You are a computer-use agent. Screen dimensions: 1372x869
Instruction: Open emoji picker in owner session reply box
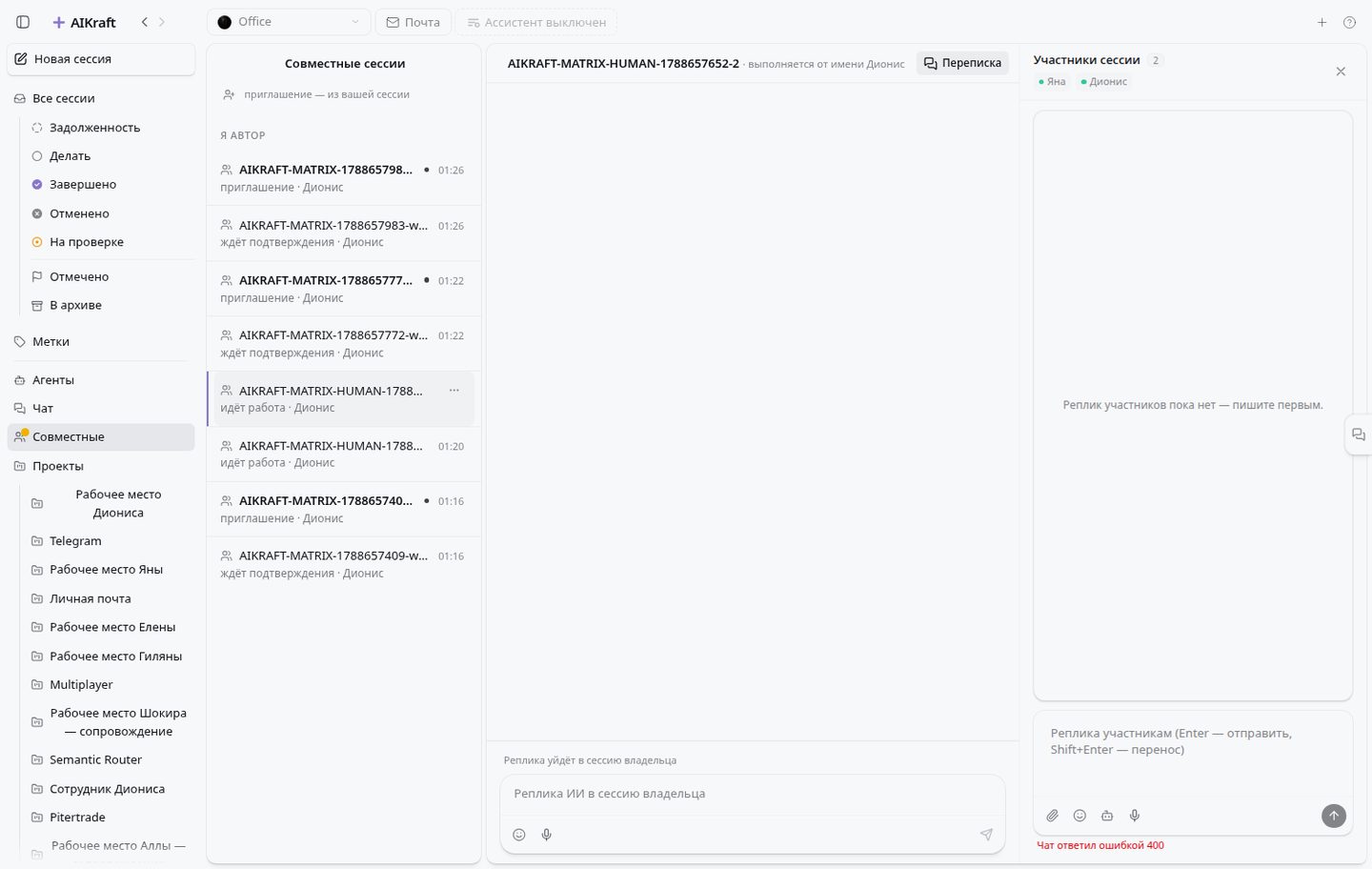point(519,835)
